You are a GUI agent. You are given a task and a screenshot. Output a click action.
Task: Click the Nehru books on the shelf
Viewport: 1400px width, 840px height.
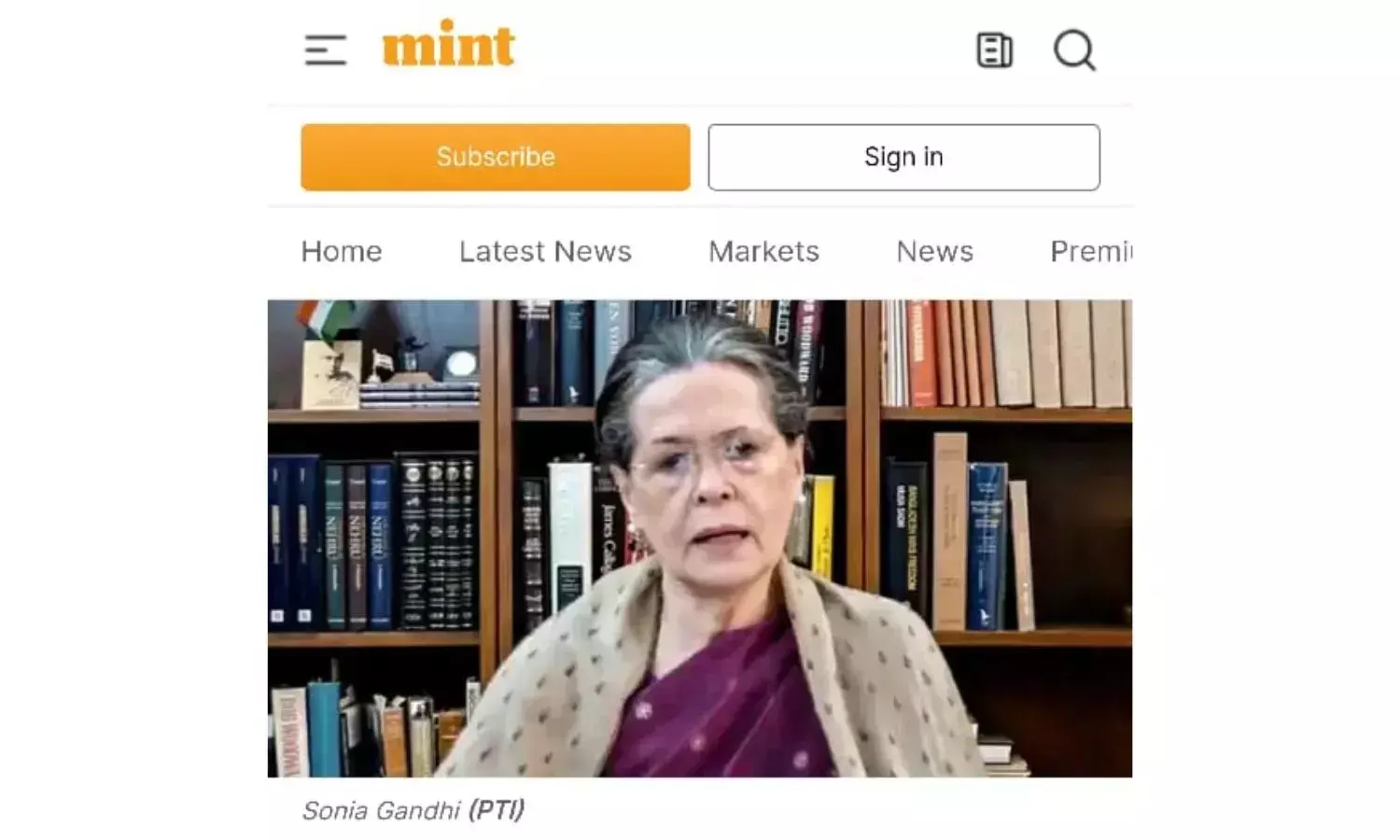click(x=357, y=544)
